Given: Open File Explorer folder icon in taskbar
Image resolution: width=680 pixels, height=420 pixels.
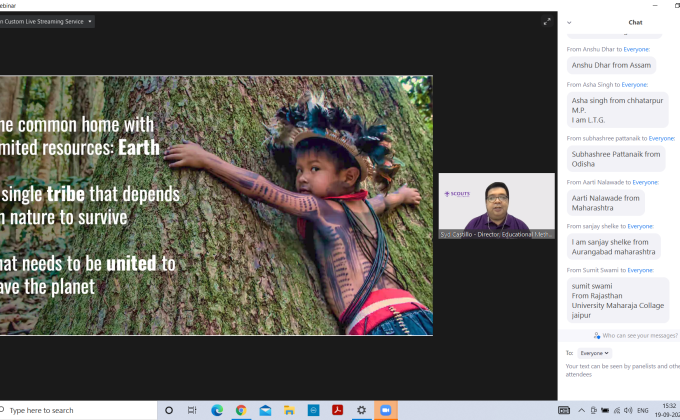Looking at the screenshot, I should (x=289, y=410).
